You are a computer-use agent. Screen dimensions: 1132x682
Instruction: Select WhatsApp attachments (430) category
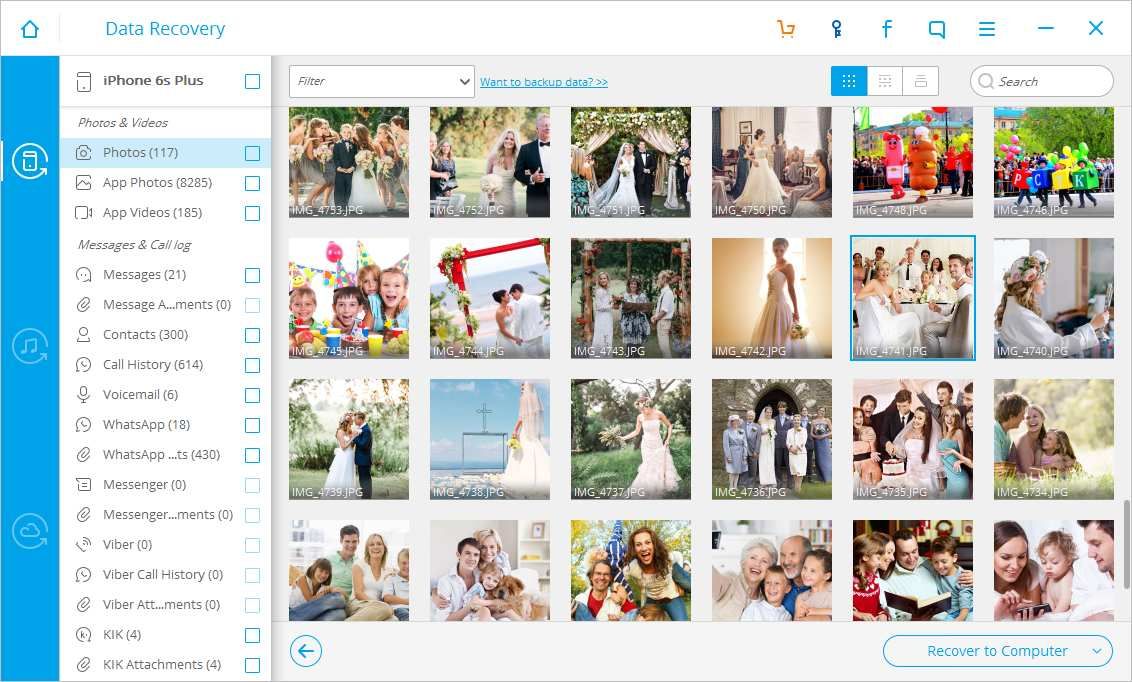(165, 455)
